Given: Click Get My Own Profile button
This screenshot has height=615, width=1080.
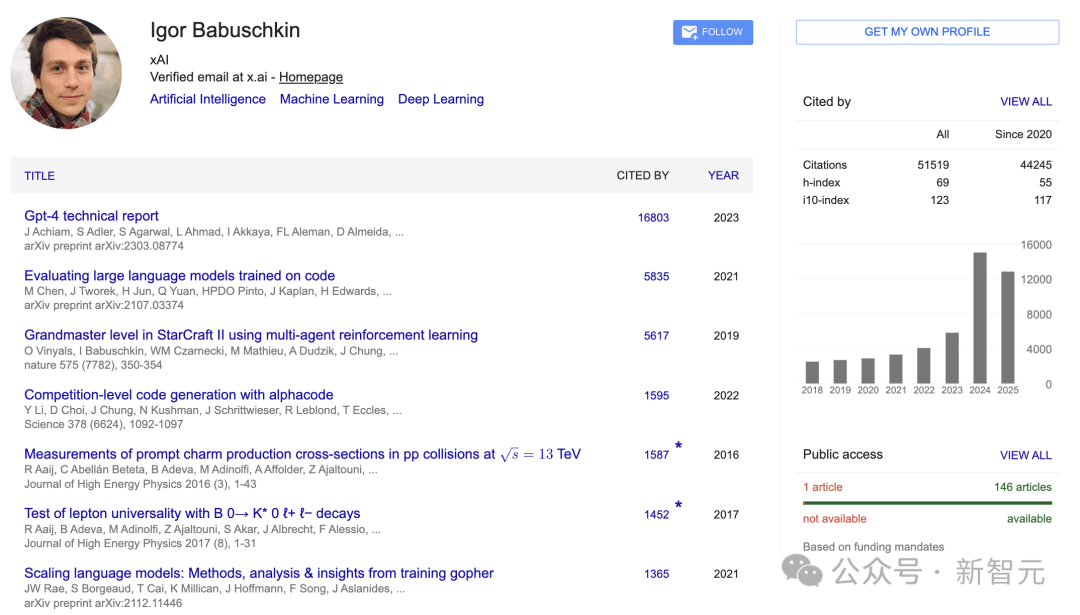Looking at the screenshot, I should tap(927, 32).
